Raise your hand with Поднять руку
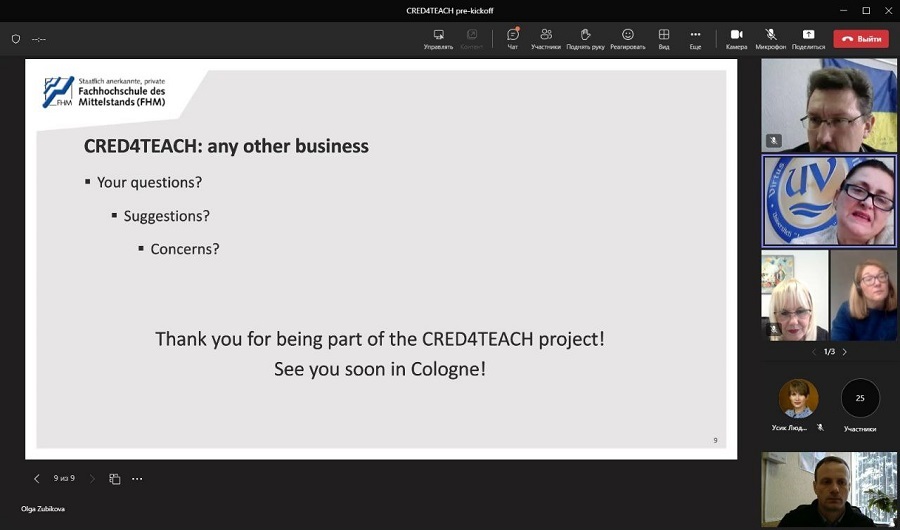The width and height of the screenshot is (900, 530). tap(585, 38)
